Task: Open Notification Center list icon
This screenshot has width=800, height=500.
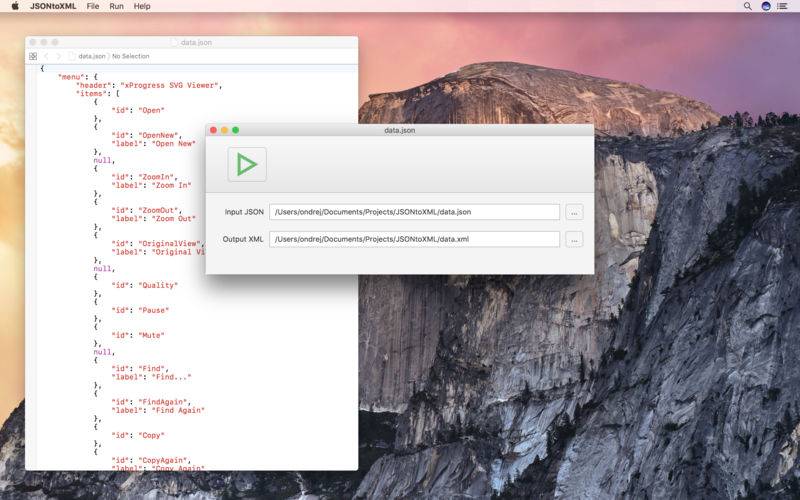Action: pyautogui.click(x=782, y=6)
